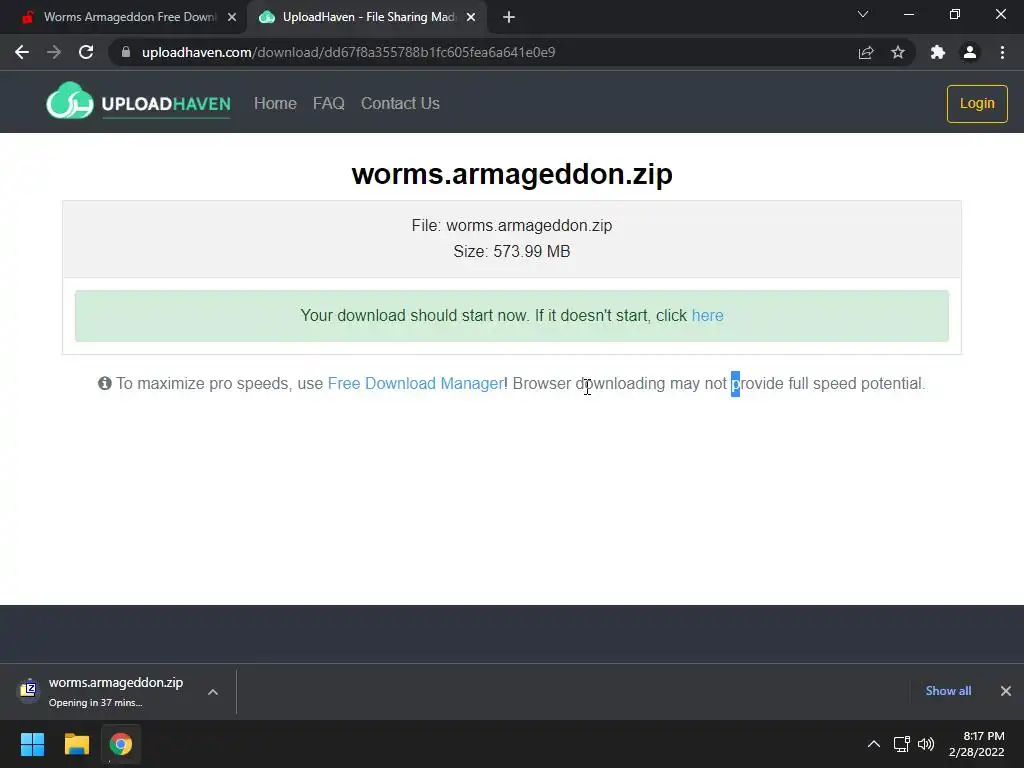Share this page via share icon

866,52
